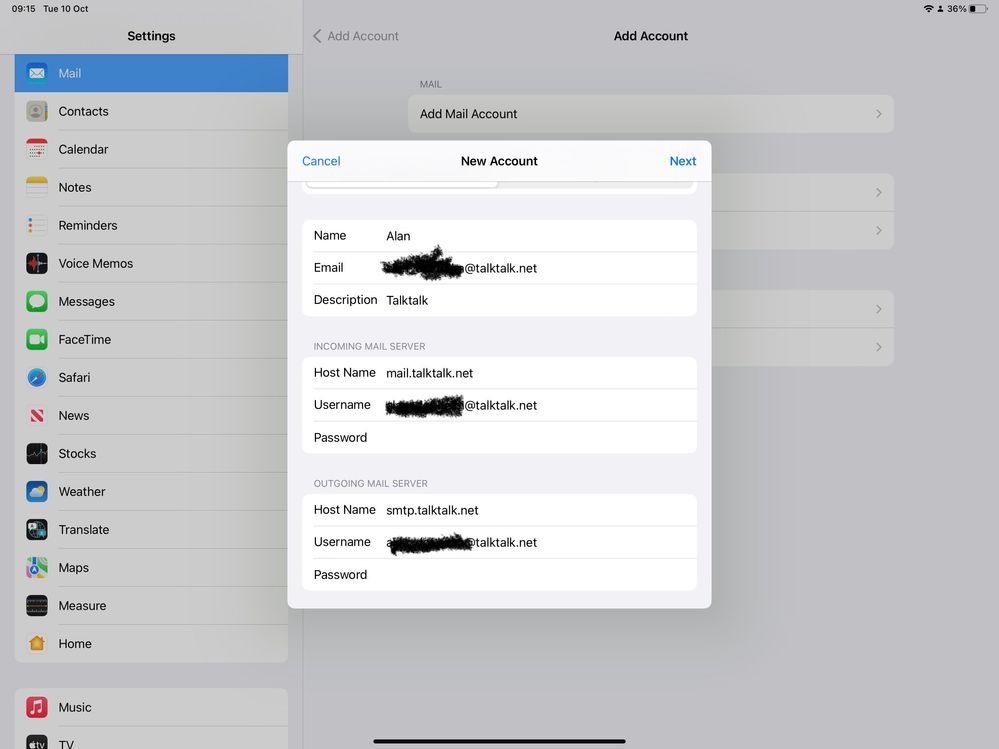Tap the battery indicator in status bar
Image resolution: width=999 pixels, height=749 pixels.
click(978, 8)
